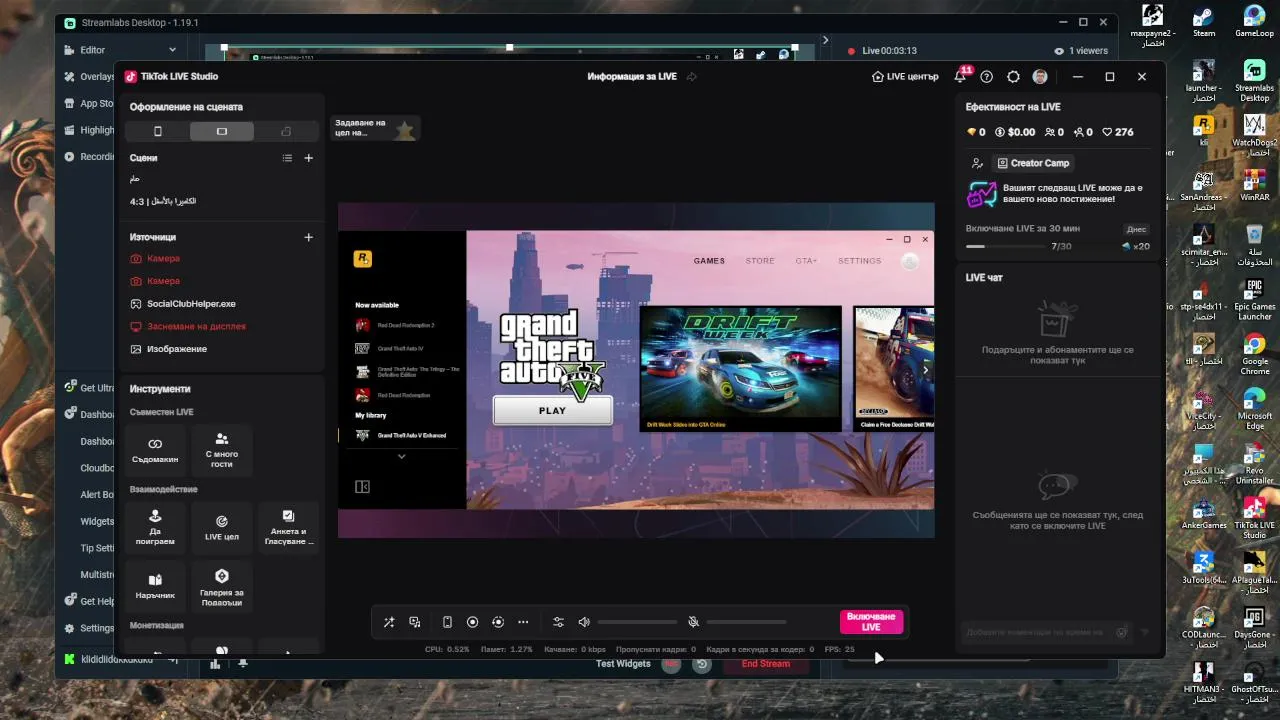Click the viewers eye icon in Streamlabs

click(x=1059, y=51)
